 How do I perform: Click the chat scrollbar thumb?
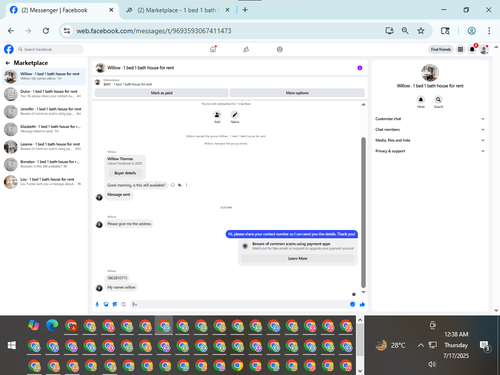pyautogui.click(x=363, y=212)
